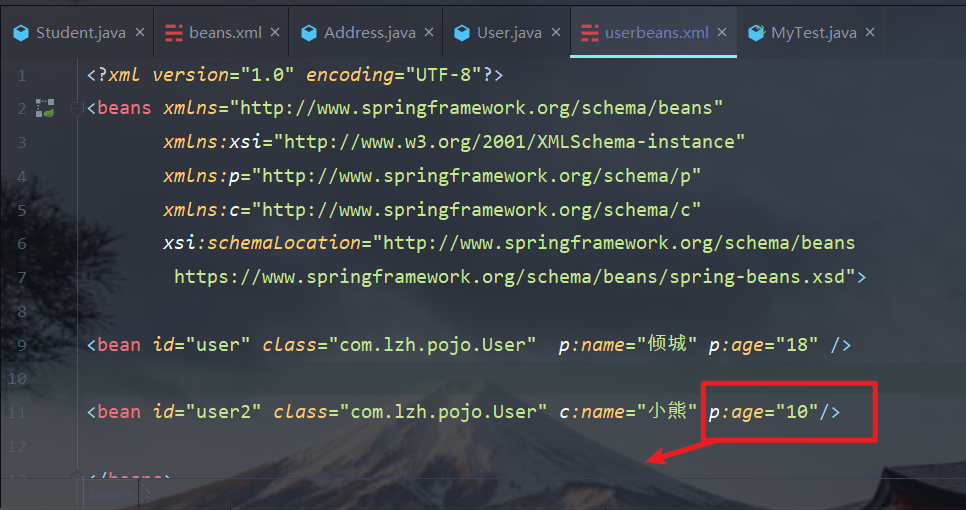Click the xmlns:xsi XMLSchema-instance URL
The image size is (966, 510).
tap(509, 142)
